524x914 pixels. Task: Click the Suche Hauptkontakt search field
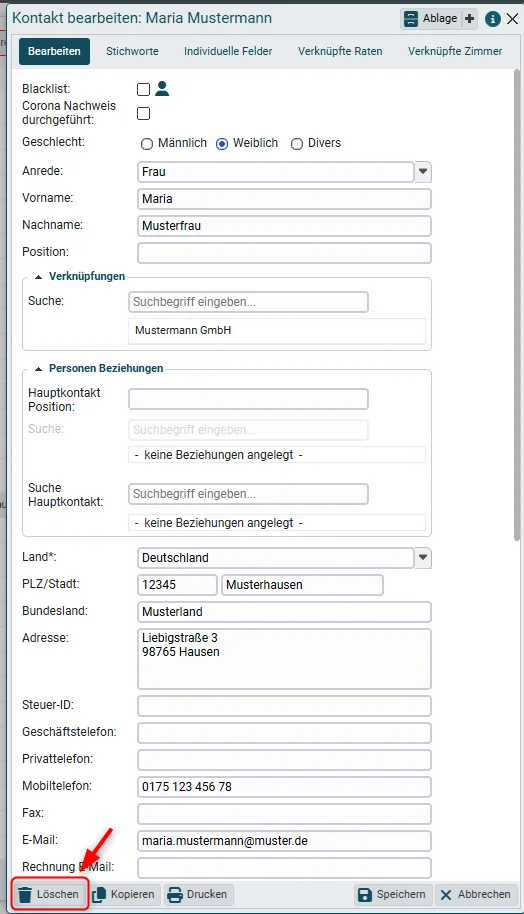248,494
